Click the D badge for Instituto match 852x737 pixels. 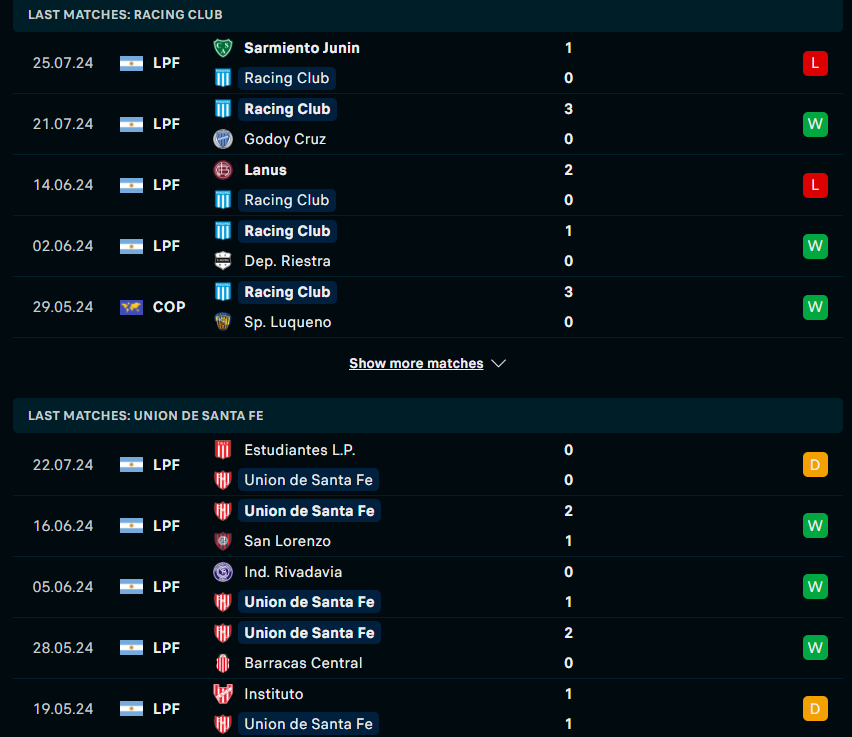tap(815, 709)
